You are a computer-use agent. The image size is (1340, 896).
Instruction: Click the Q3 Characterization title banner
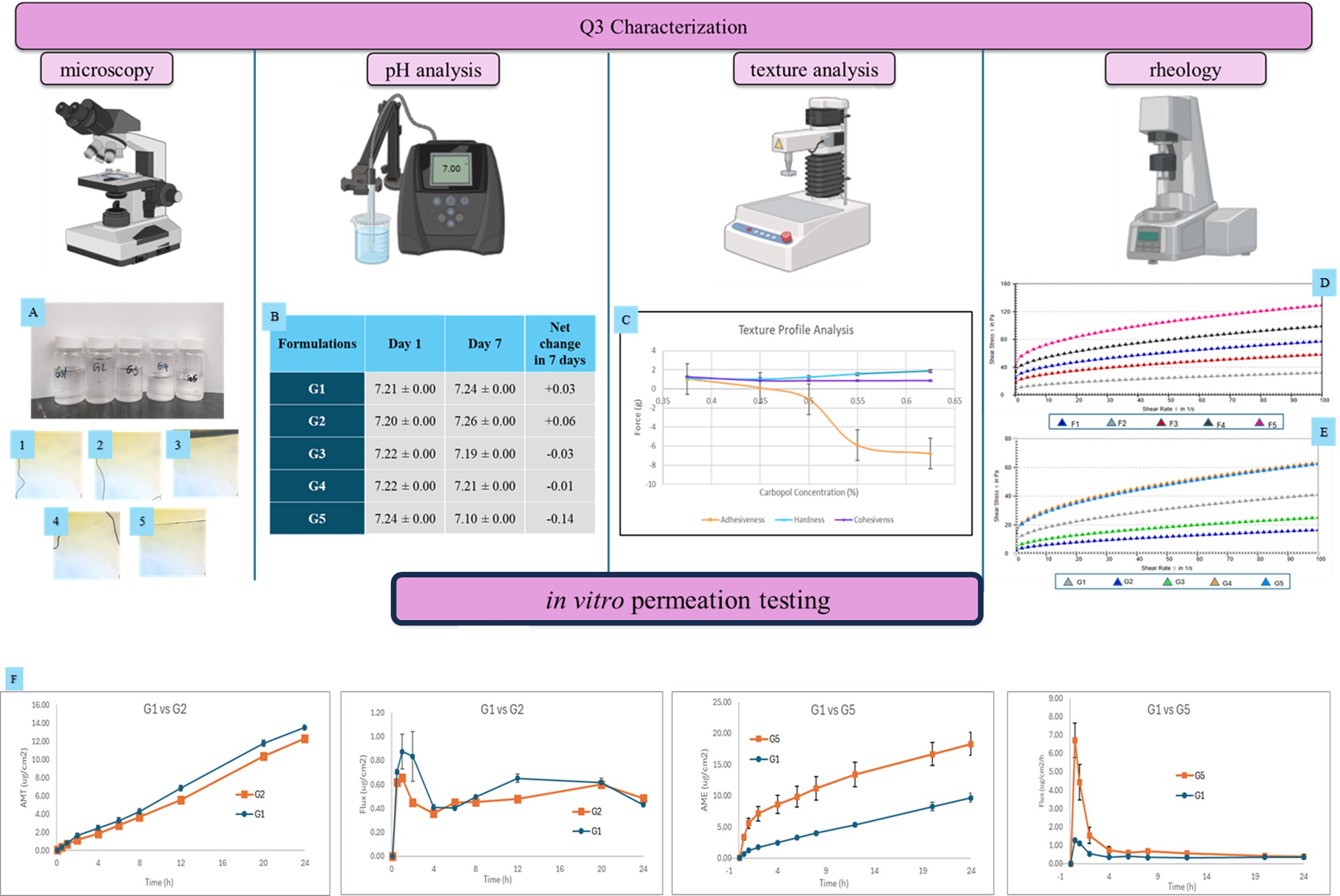coord(663,27)
